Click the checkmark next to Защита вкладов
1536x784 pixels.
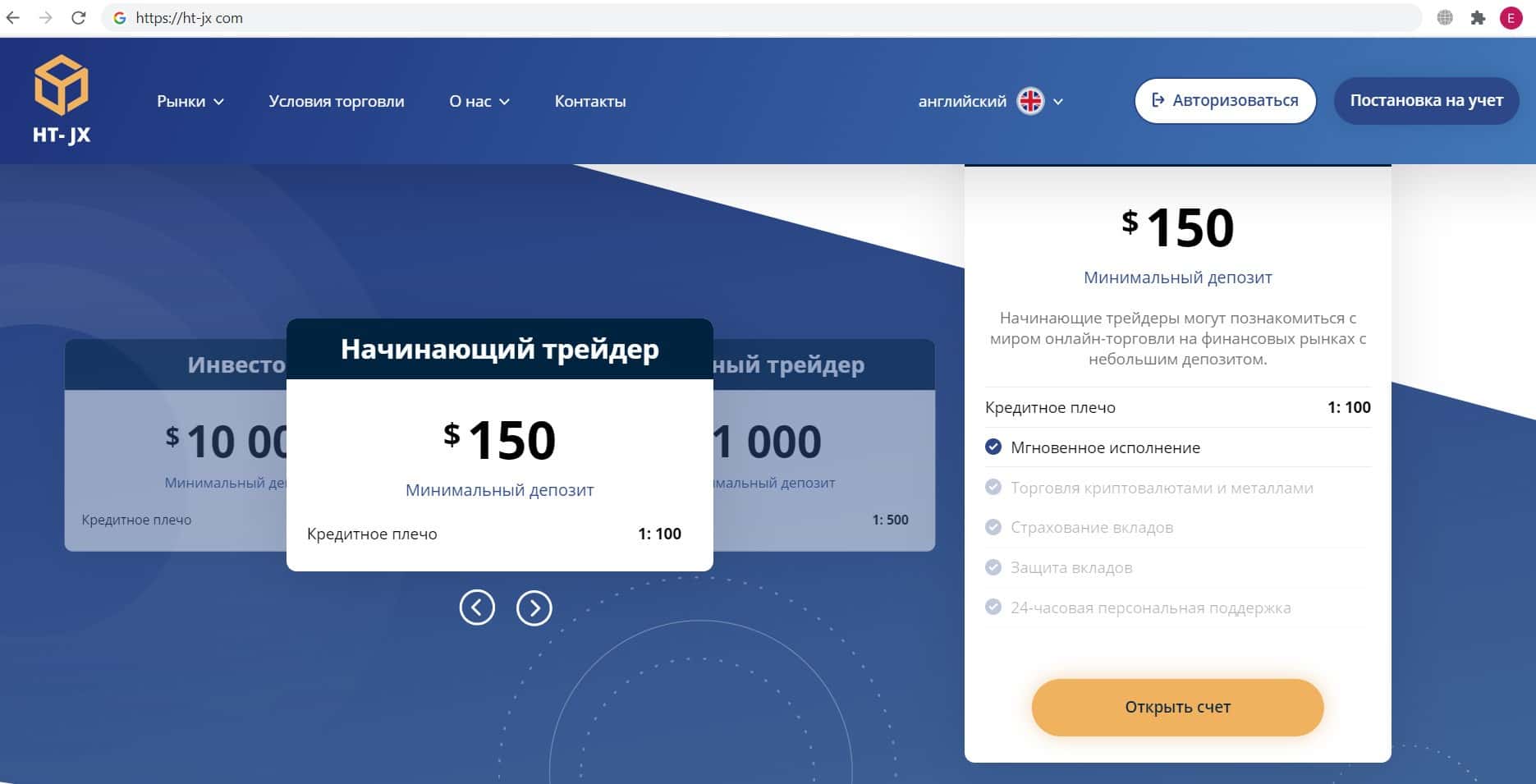tap(993, 567)
